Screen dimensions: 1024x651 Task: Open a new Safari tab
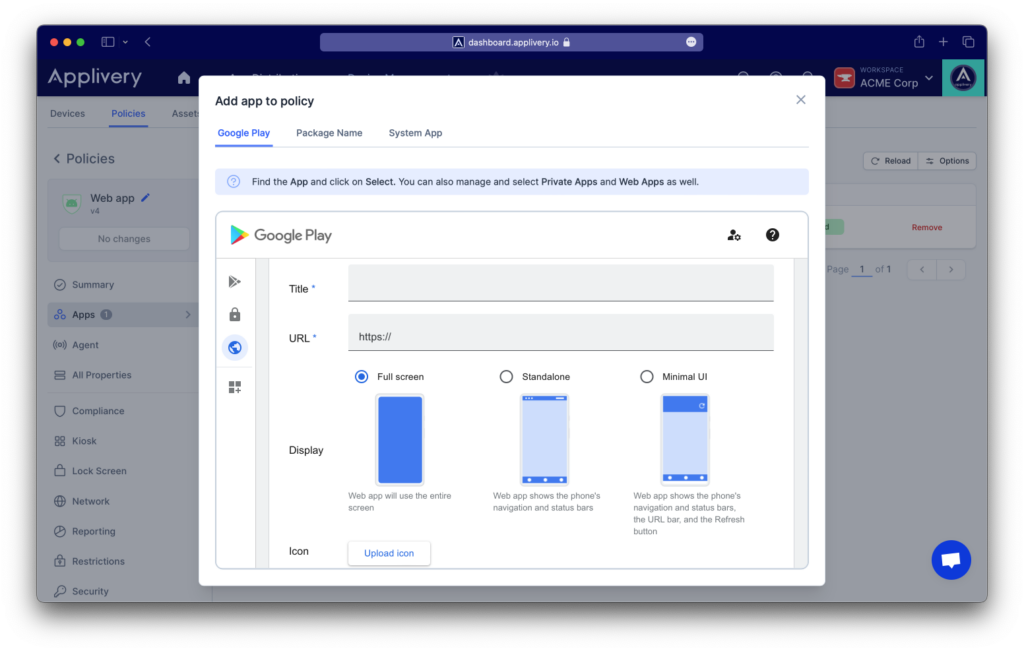943,42
